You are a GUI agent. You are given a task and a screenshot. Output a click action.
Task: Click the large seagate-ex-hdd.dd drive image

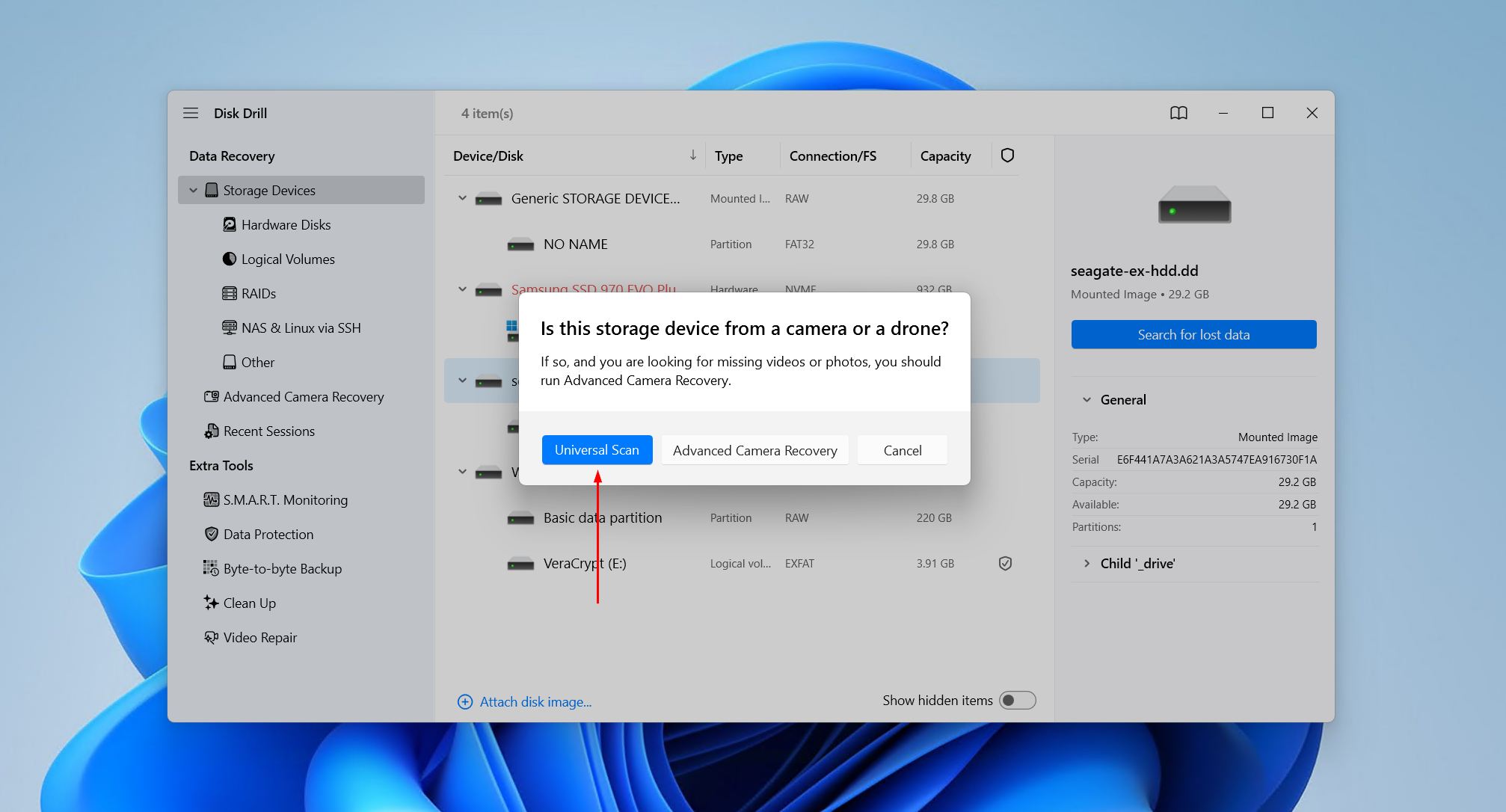[1194, 205]
